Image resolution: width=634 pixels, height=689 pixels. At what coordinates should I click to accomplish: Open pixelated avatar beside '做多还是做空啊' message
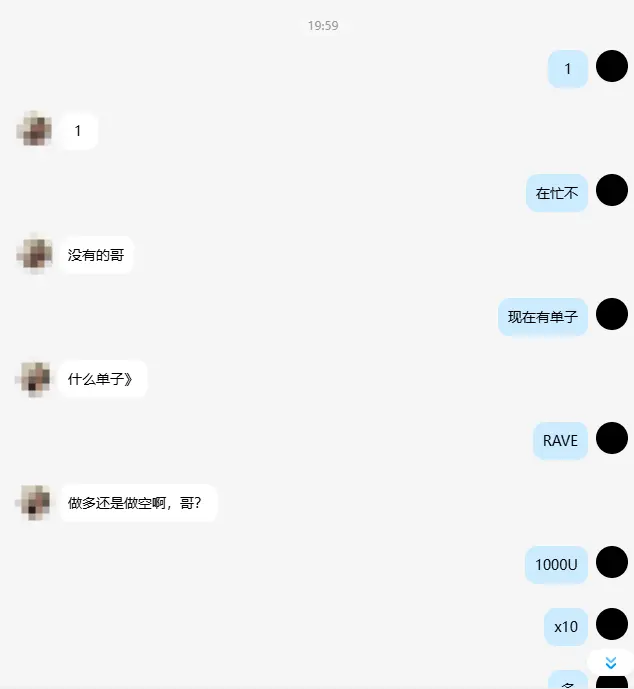point(35,502)
